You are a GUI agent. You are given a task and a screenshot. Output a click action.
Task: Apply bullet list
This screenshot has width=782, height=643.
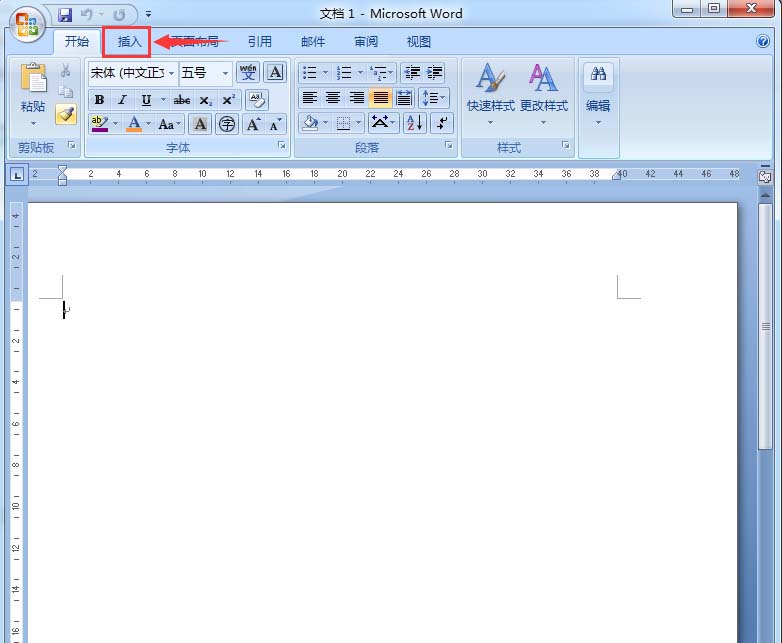(x=310, y=73)
